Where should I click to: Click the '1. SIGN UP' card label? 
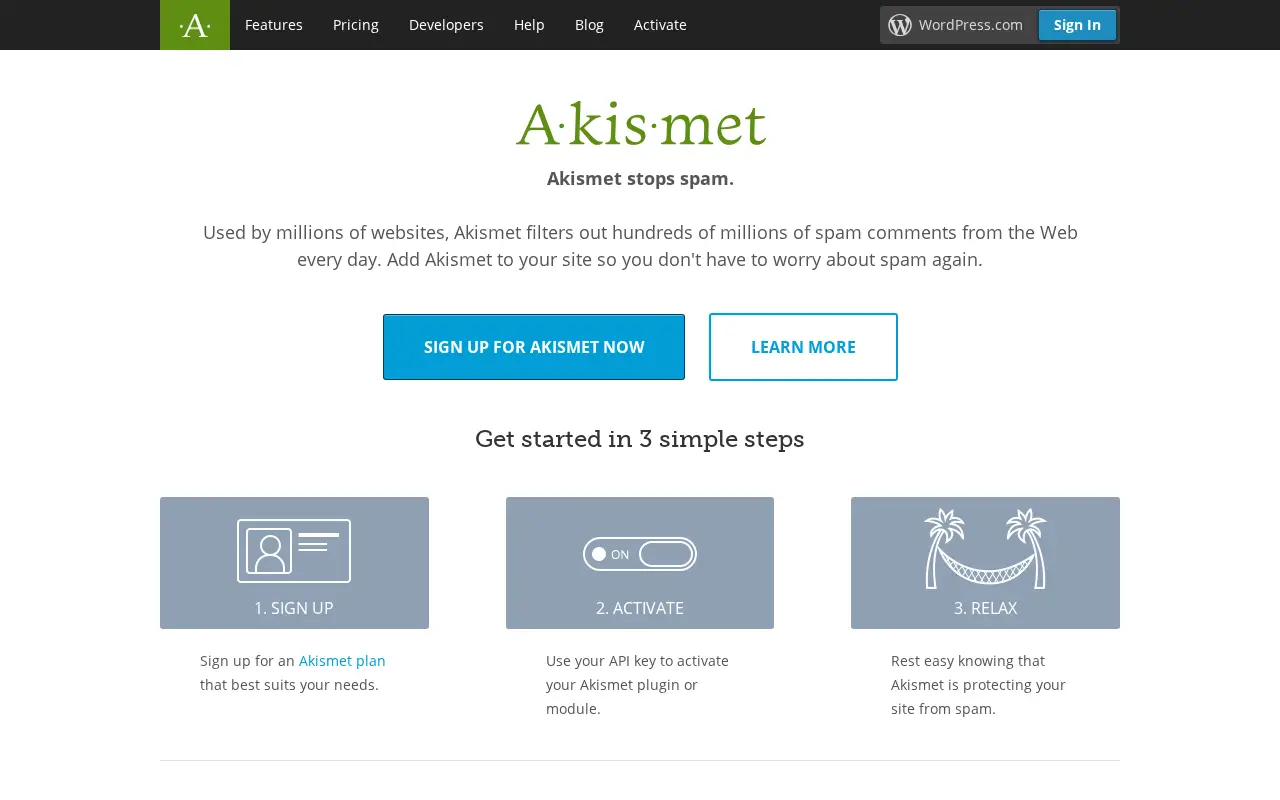(x=294, y=608)
